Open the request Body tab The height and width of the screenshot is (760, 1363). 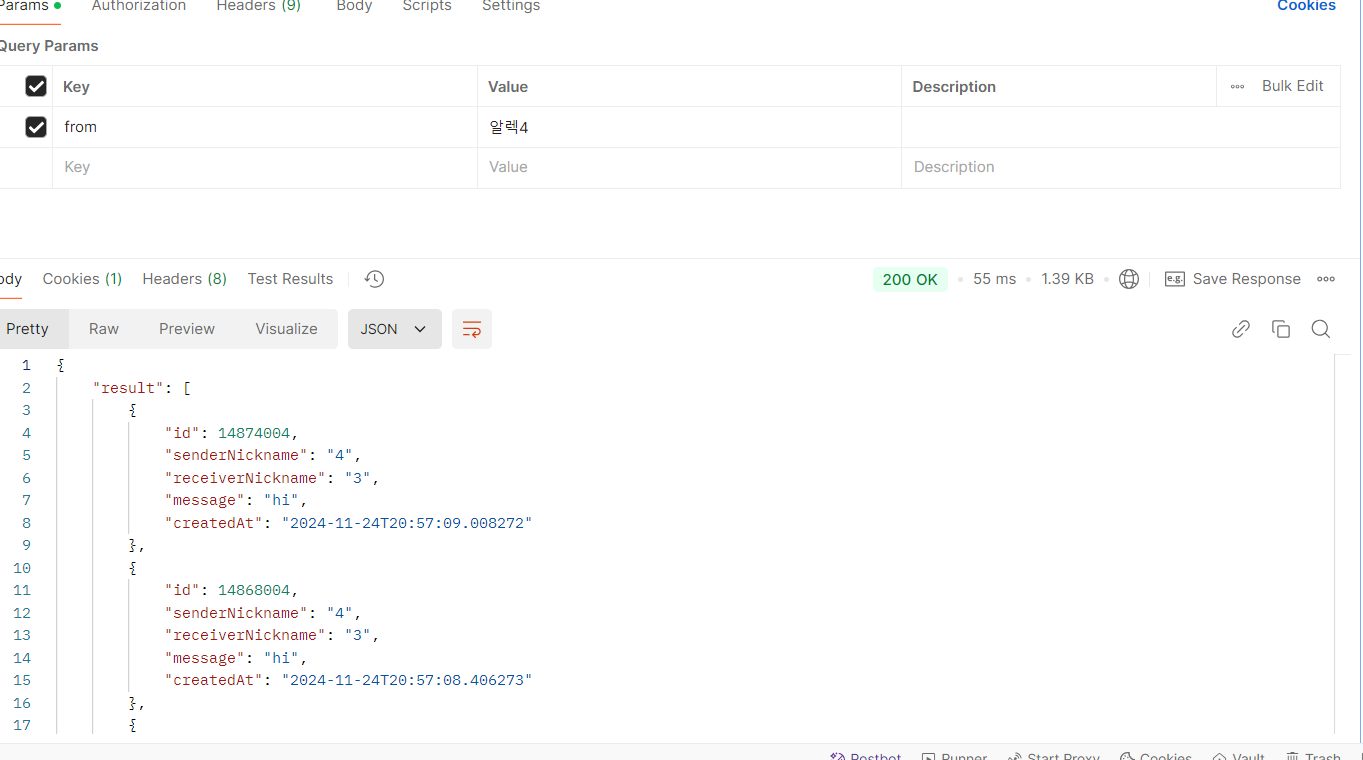(354, 6)
